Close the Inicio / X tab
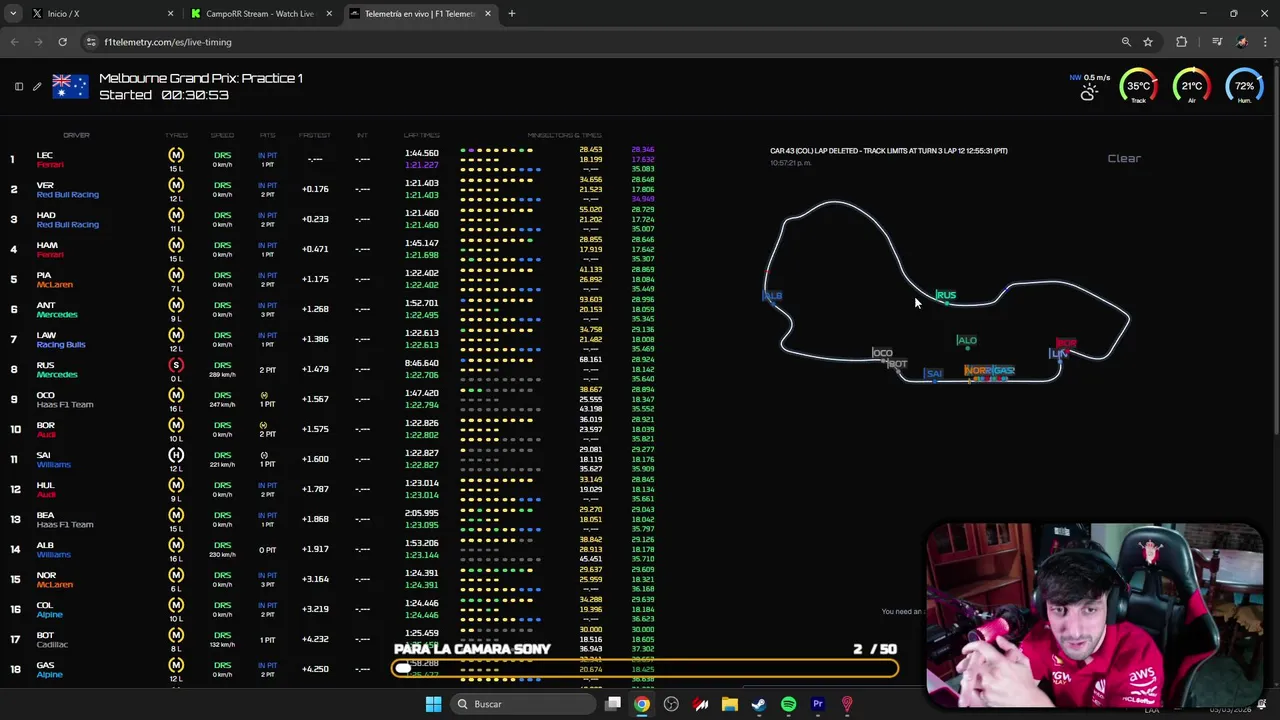The width and height of the screenshot is (1280, 720). (170, 13)
